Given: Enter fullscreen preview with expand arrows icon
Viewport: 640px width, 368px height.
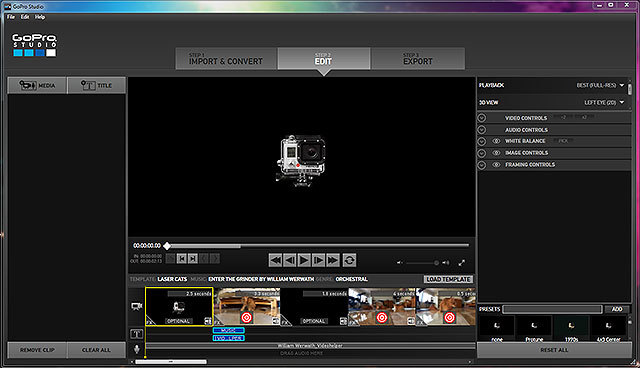Looking at the screenshot, I should [x=462, y=263].
